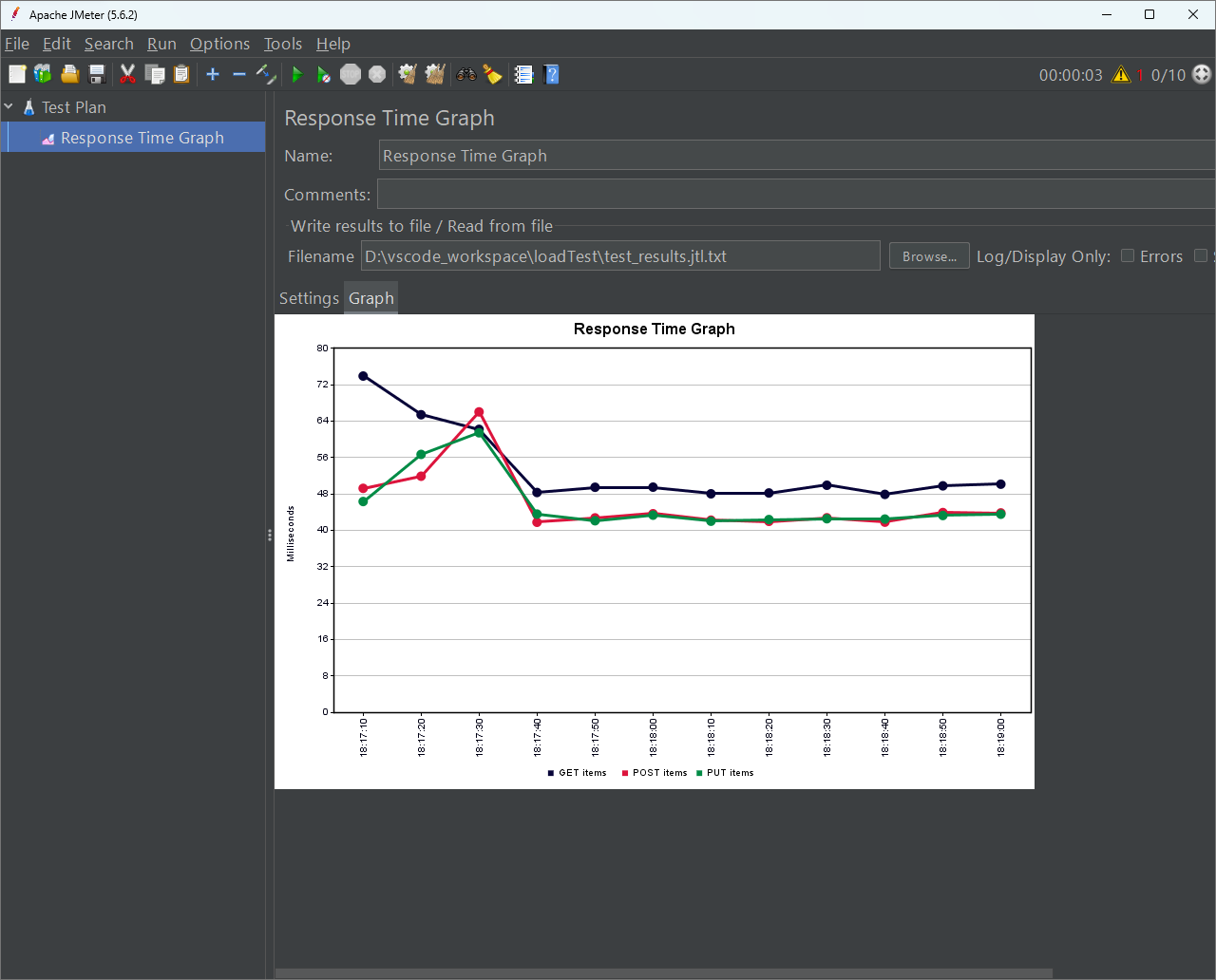Click the Filename input field

click(619, 256)
